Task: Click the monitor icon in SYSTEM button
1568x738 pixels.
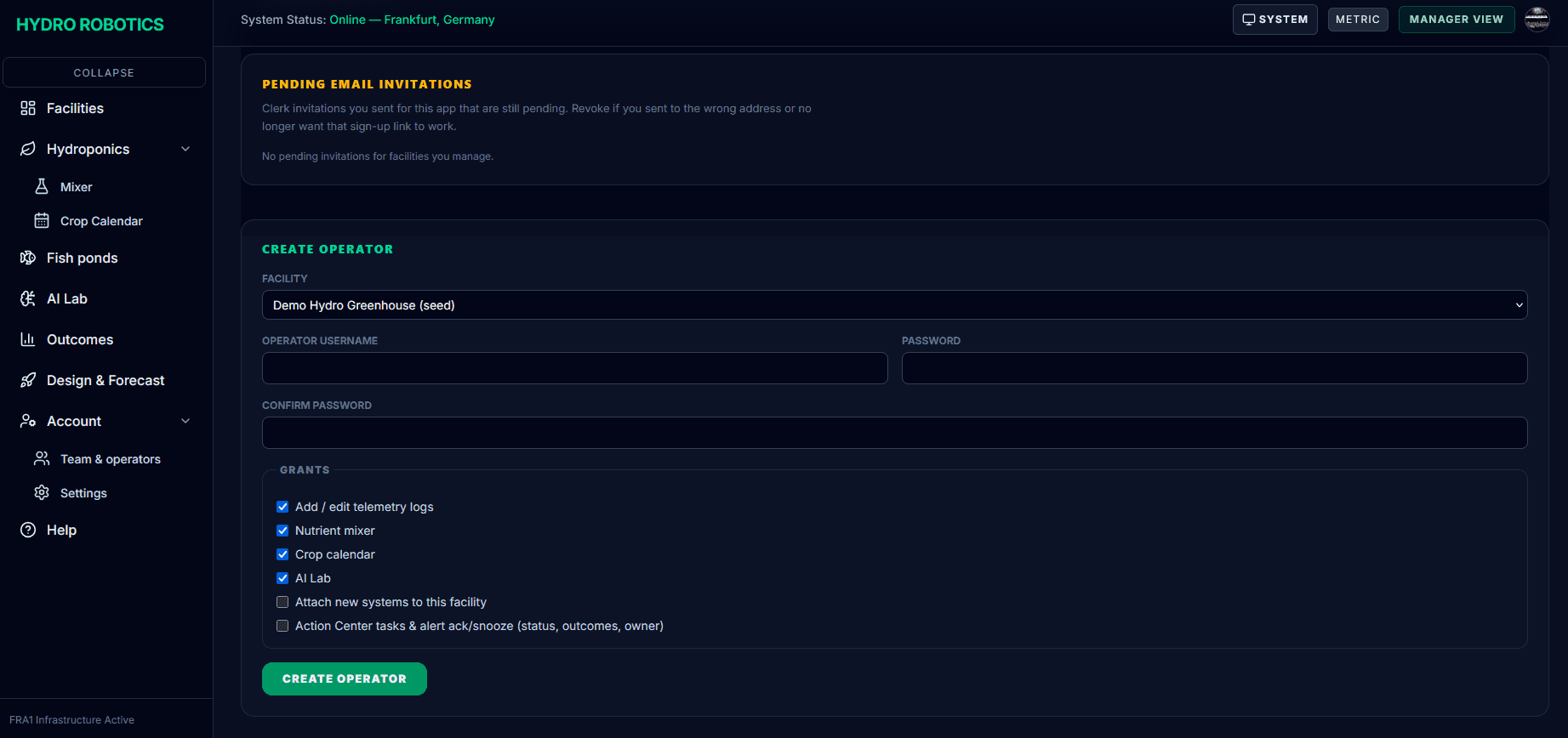Action: tap(1249, 20)
